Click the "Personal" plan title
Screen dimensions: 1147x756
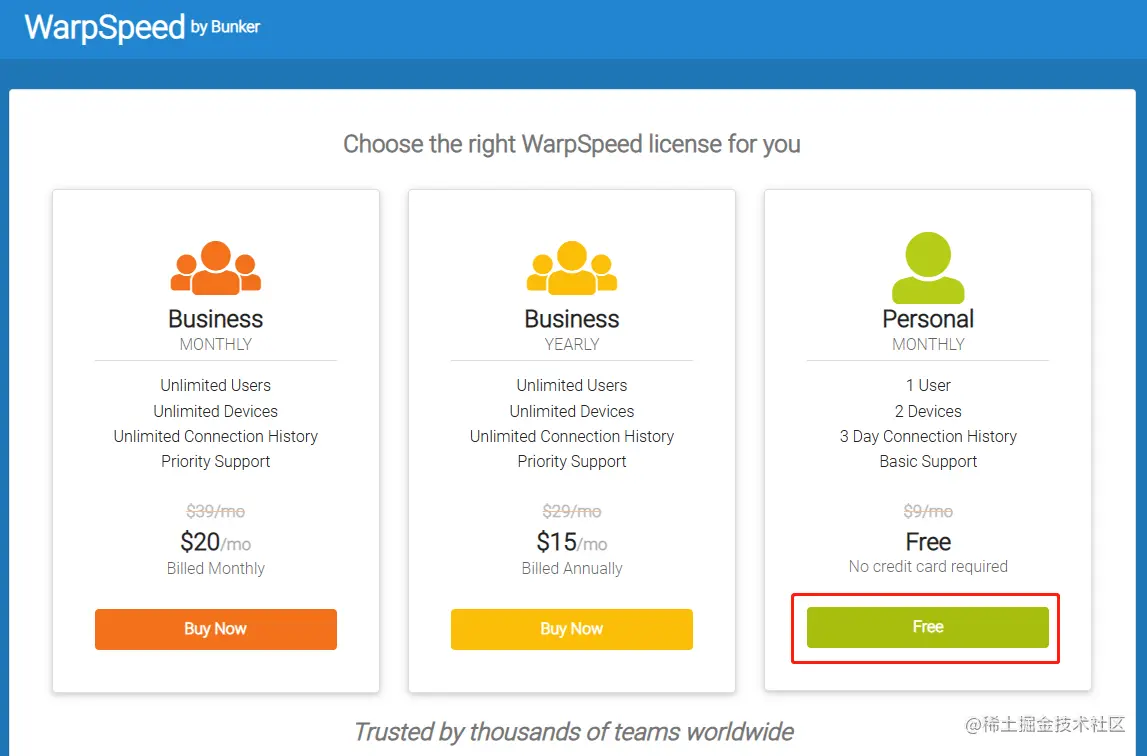(928, 319)
